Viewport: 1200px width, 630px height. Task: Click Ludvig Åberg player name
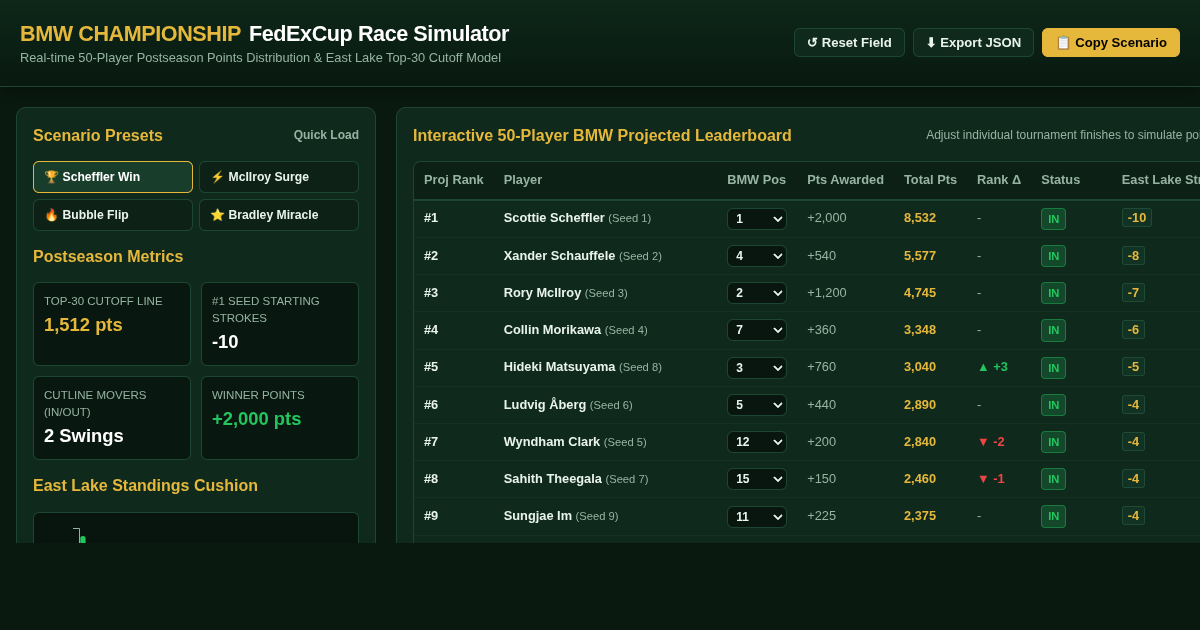(545, 404)
